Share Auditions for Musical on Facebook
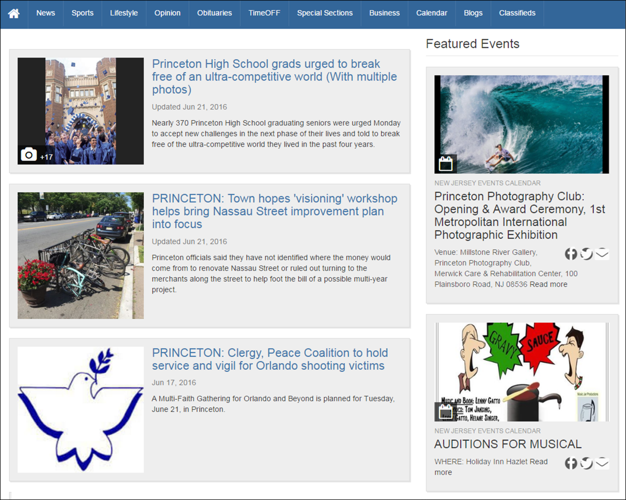Viewport: 626px width, 500px height. 571,463
